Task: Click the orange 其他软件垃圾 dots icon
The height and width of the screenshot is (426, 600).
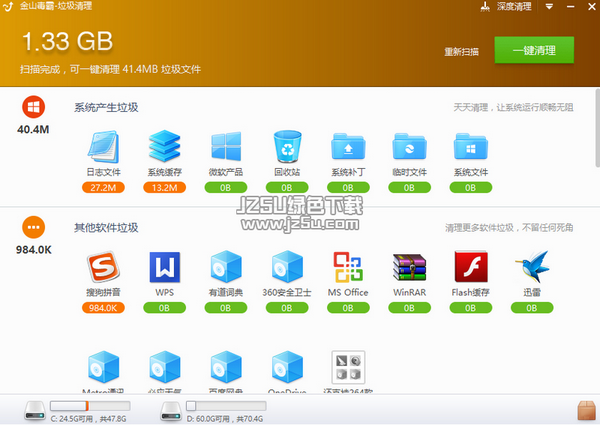Action: [34, 227]
